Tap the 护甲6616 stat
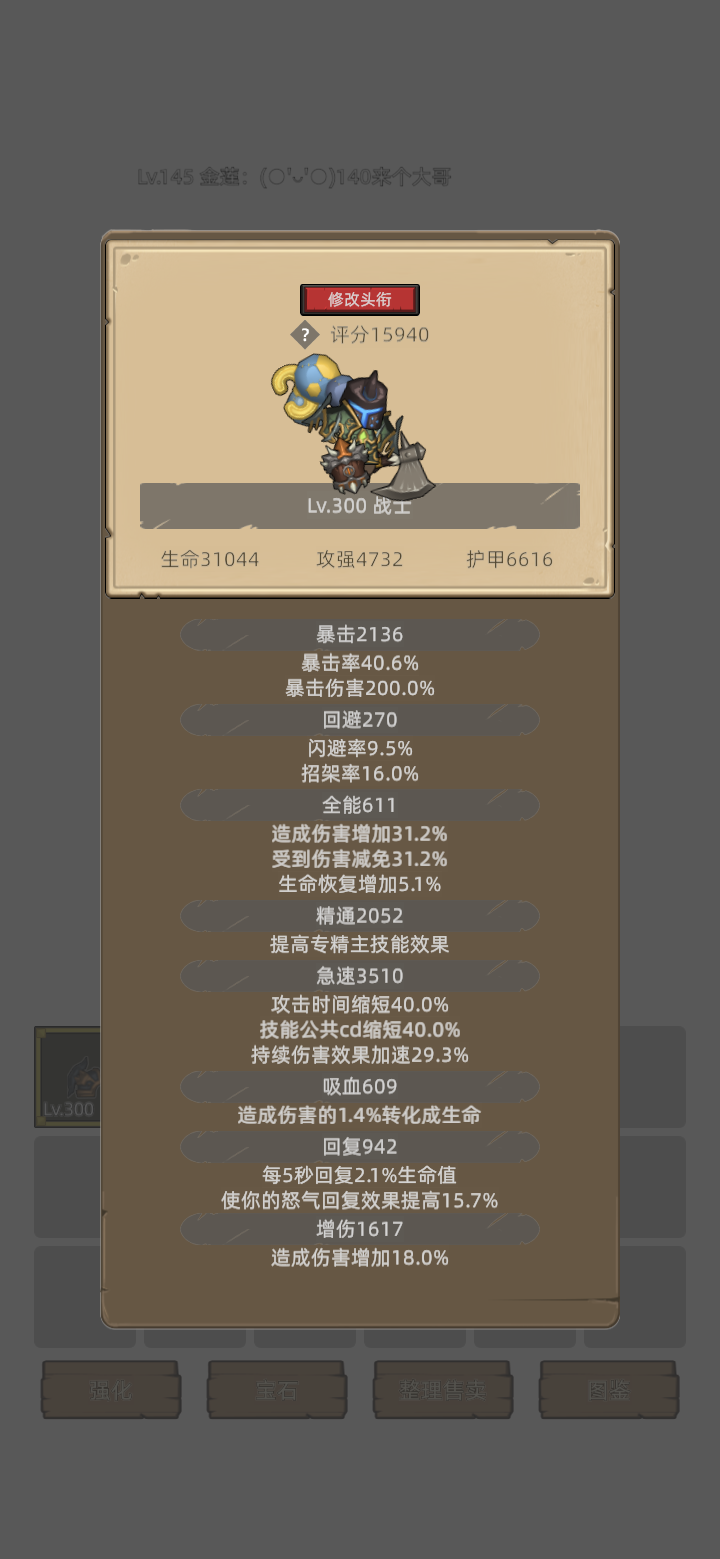The image size is (720, 1559). pyautogui.click(x=509, y=559)
